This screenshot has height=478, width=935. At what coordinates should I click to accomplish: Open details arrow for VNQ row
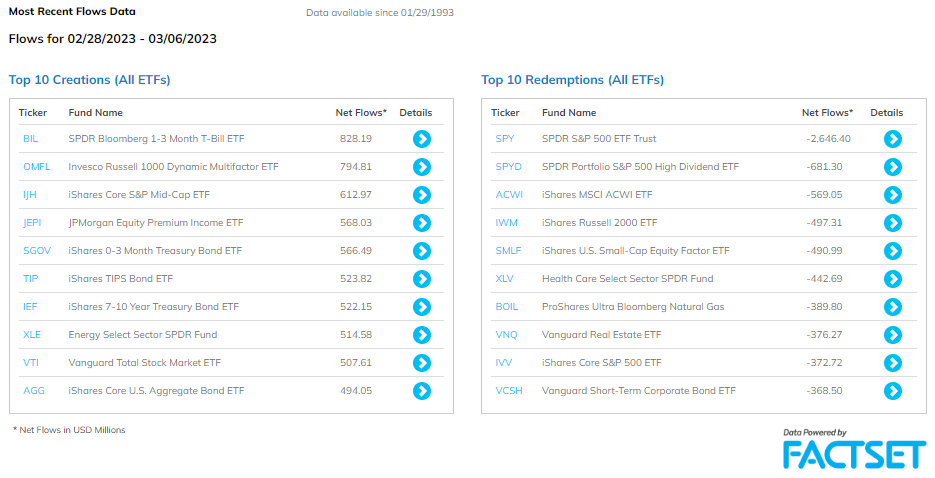click(893, 335)
